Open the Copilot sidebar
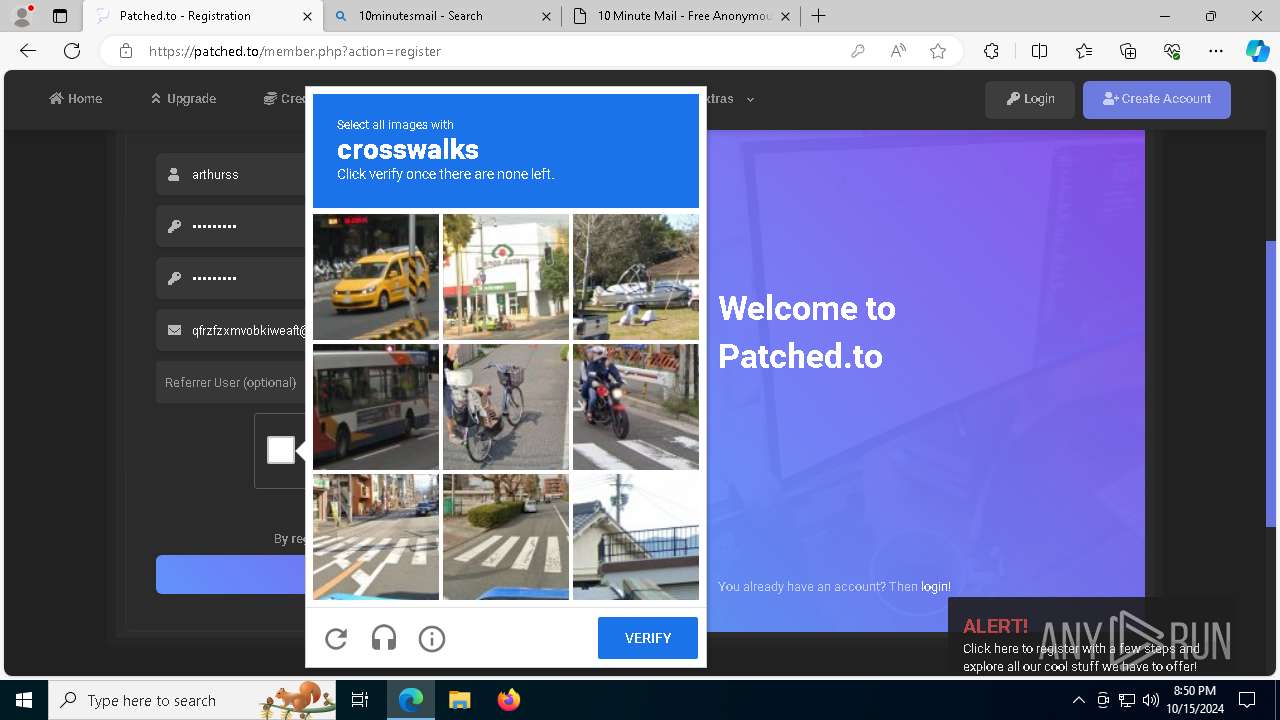The height and width of the screenshot is (720, 1280). click(x=1258, y=51)
